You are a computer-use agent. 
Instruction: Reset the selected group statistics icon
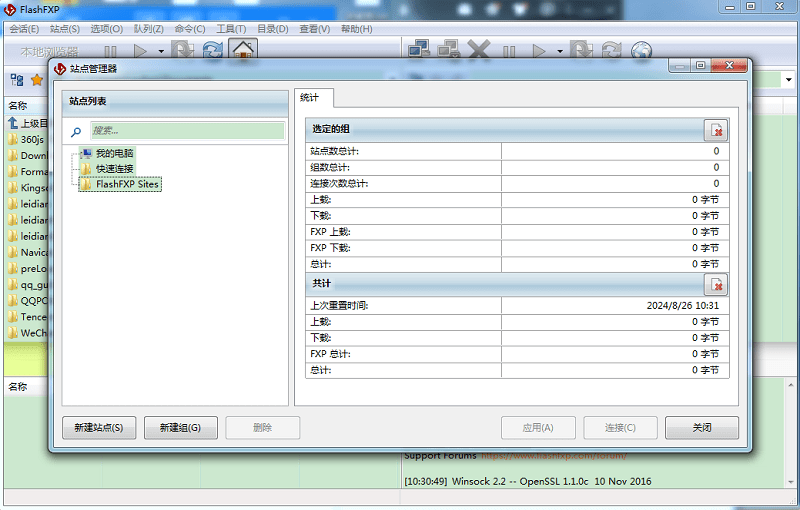[x=716, y=130]
